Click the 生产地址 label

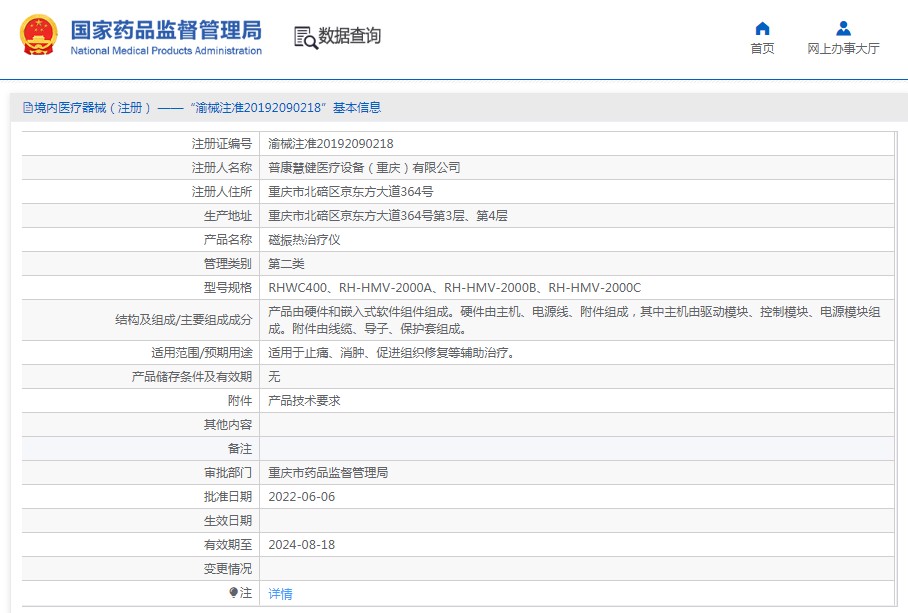228,216
